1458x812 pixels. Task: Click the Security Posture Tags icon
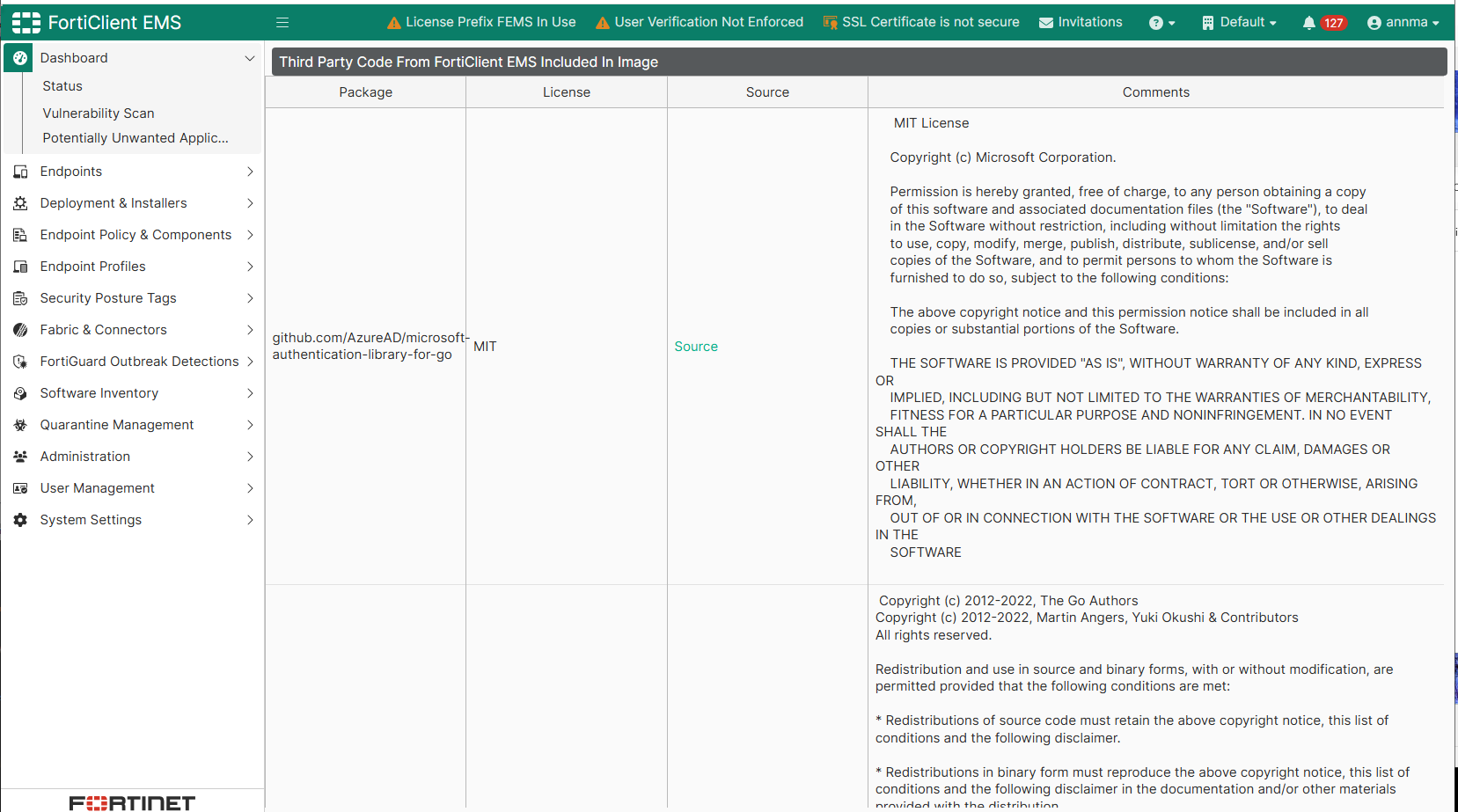tap(20, 298)
